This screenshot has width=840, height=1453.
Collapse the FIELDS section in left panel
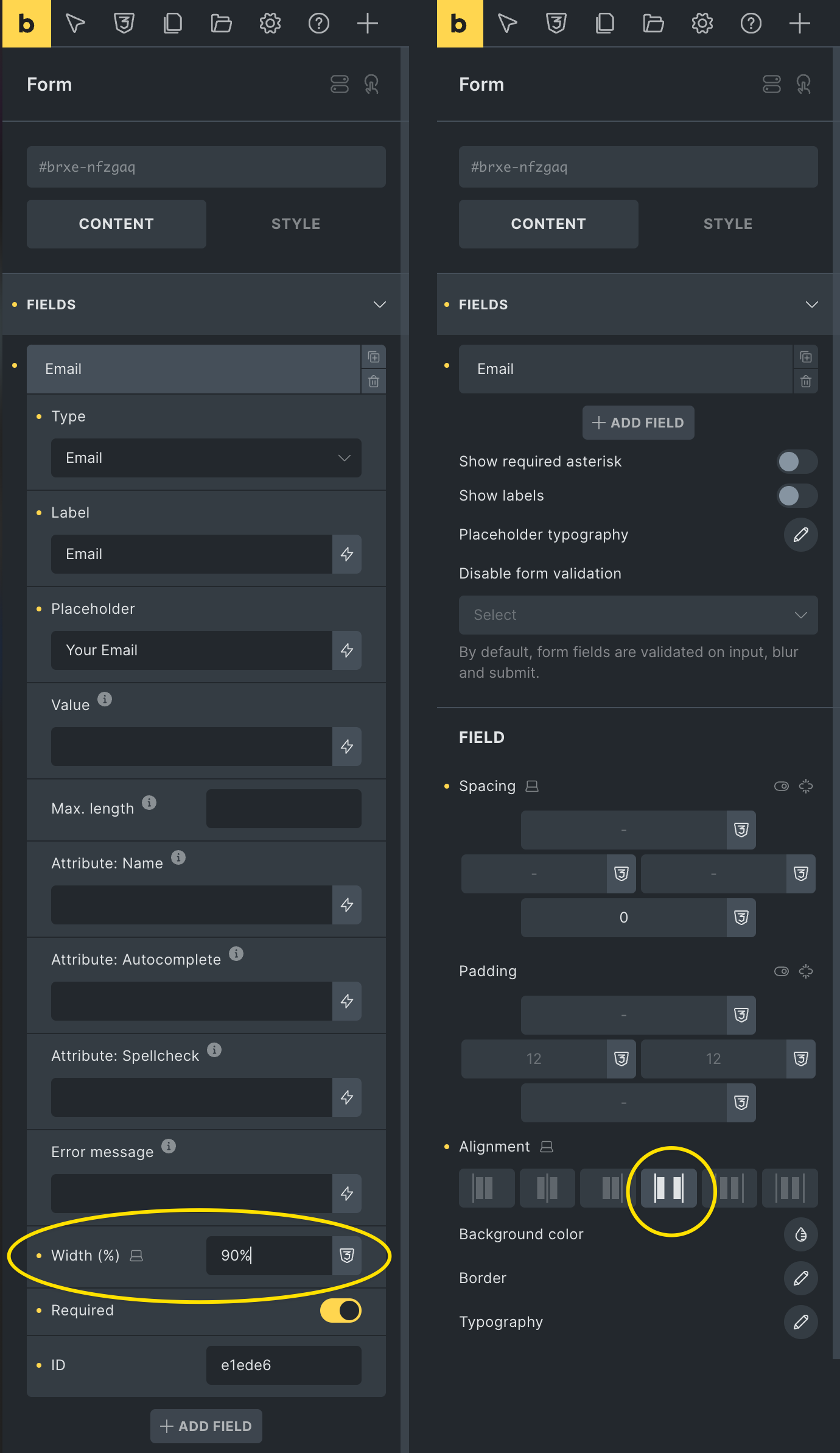[x=380, y=304]
